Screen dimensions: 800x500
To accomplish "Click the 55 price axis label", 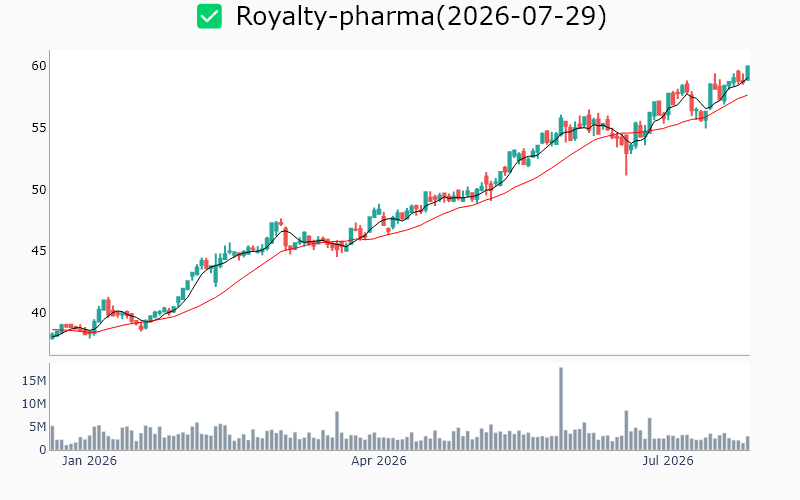I will click(39, 128).
